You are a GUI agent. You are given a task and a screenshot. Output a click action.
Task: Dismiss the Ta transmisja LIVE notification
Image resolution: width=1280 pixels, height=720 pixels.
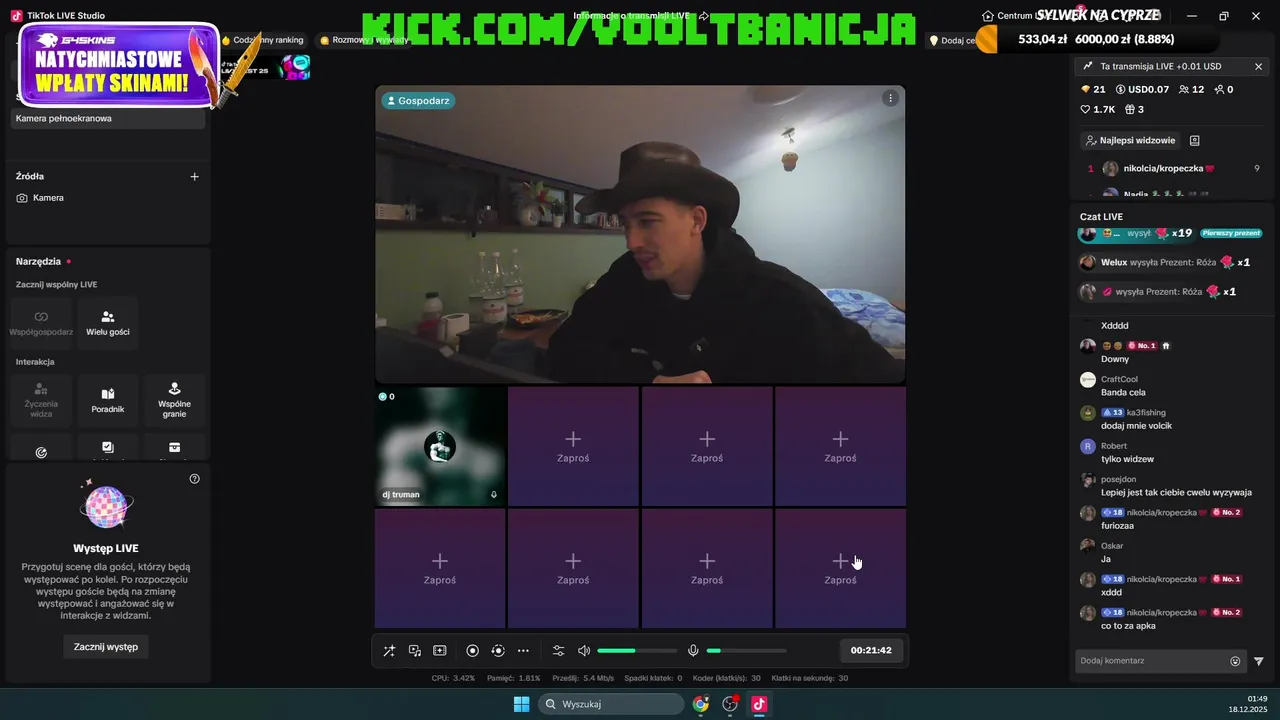pyautogui.click(x=1258, y=67)
